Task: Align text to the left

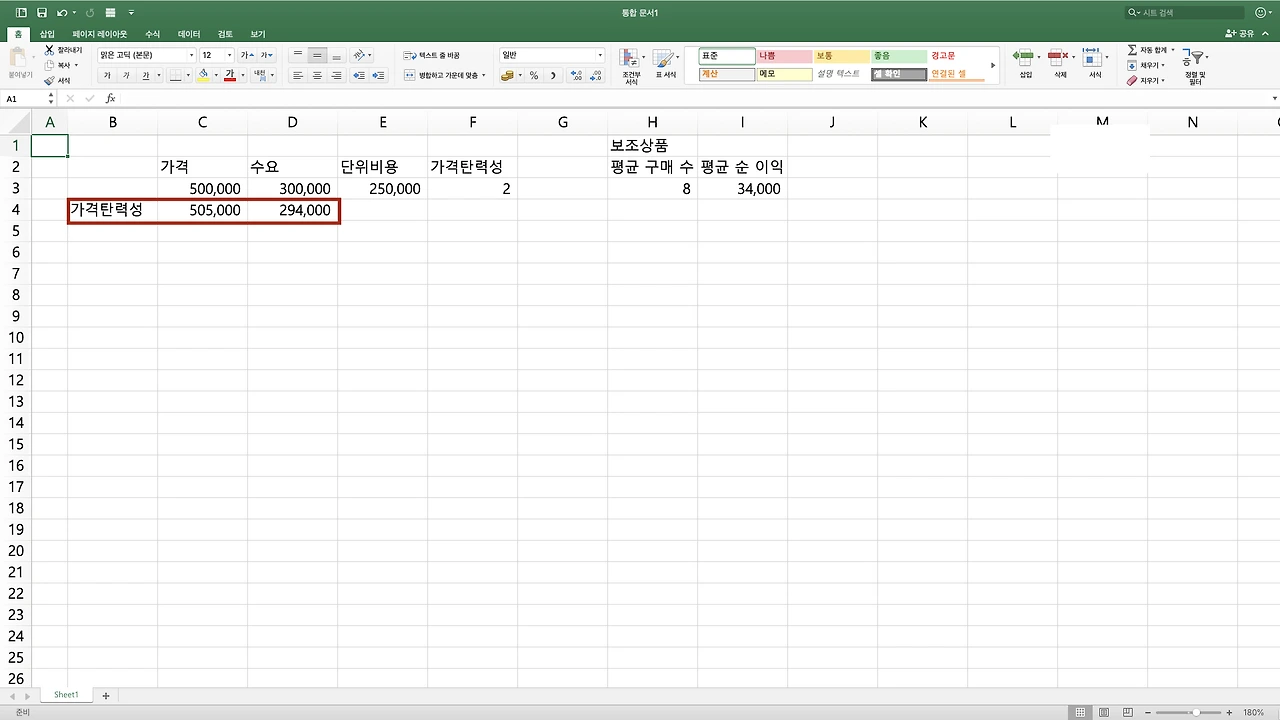Action: pyautogui.click(x=298, y=75)
